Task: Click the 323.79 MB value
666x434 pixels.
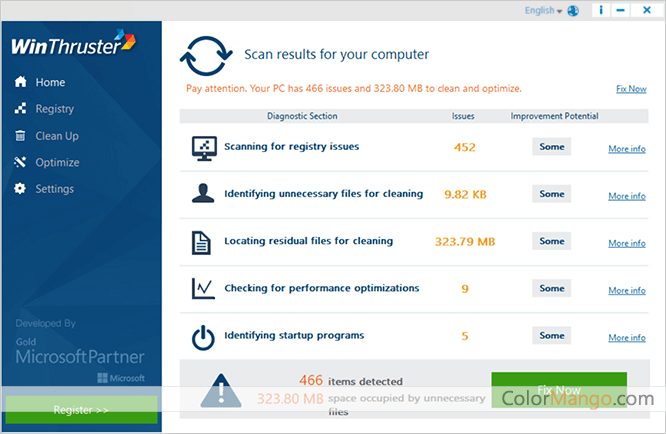Action: tap(465, 242)
